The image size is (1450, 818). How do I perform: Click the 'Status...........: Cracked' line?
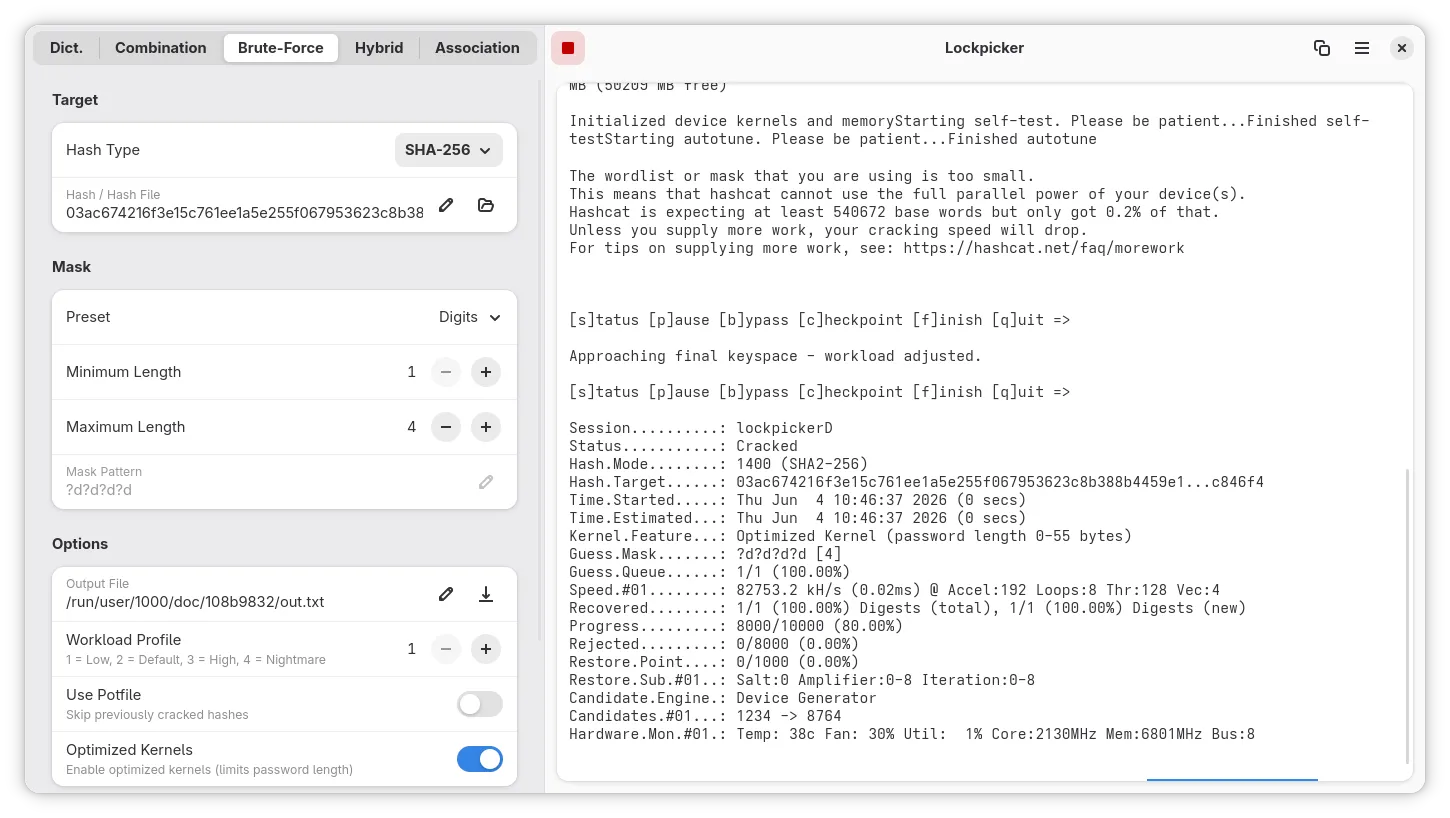(x=683, y=446)
